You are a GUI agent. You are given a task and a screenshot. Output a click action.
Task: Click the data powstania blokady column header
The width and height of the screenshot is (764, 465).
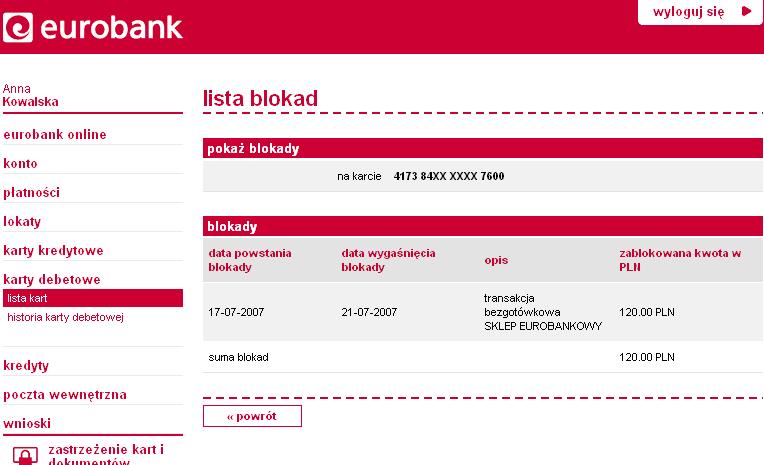pyautogui.click(x=250, y=260)
